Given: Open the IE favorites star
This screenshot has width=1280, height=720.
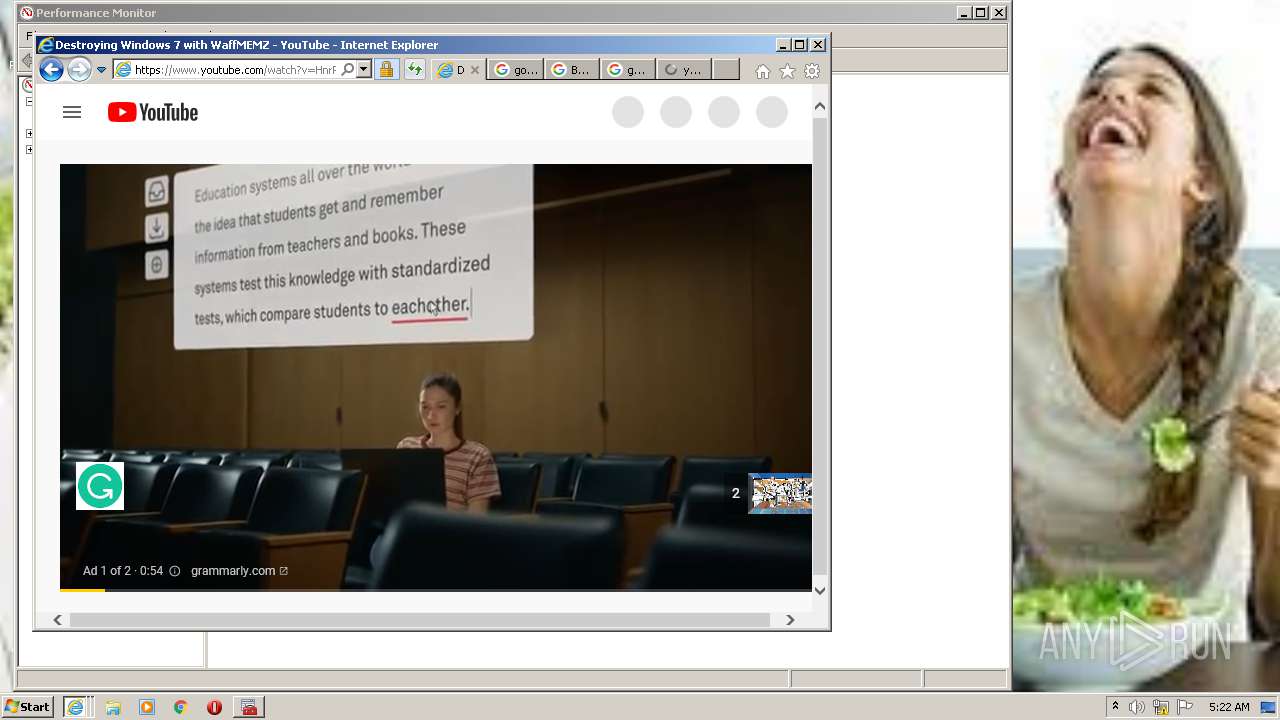Looking at the screenshot, I should tap(787, 71).
